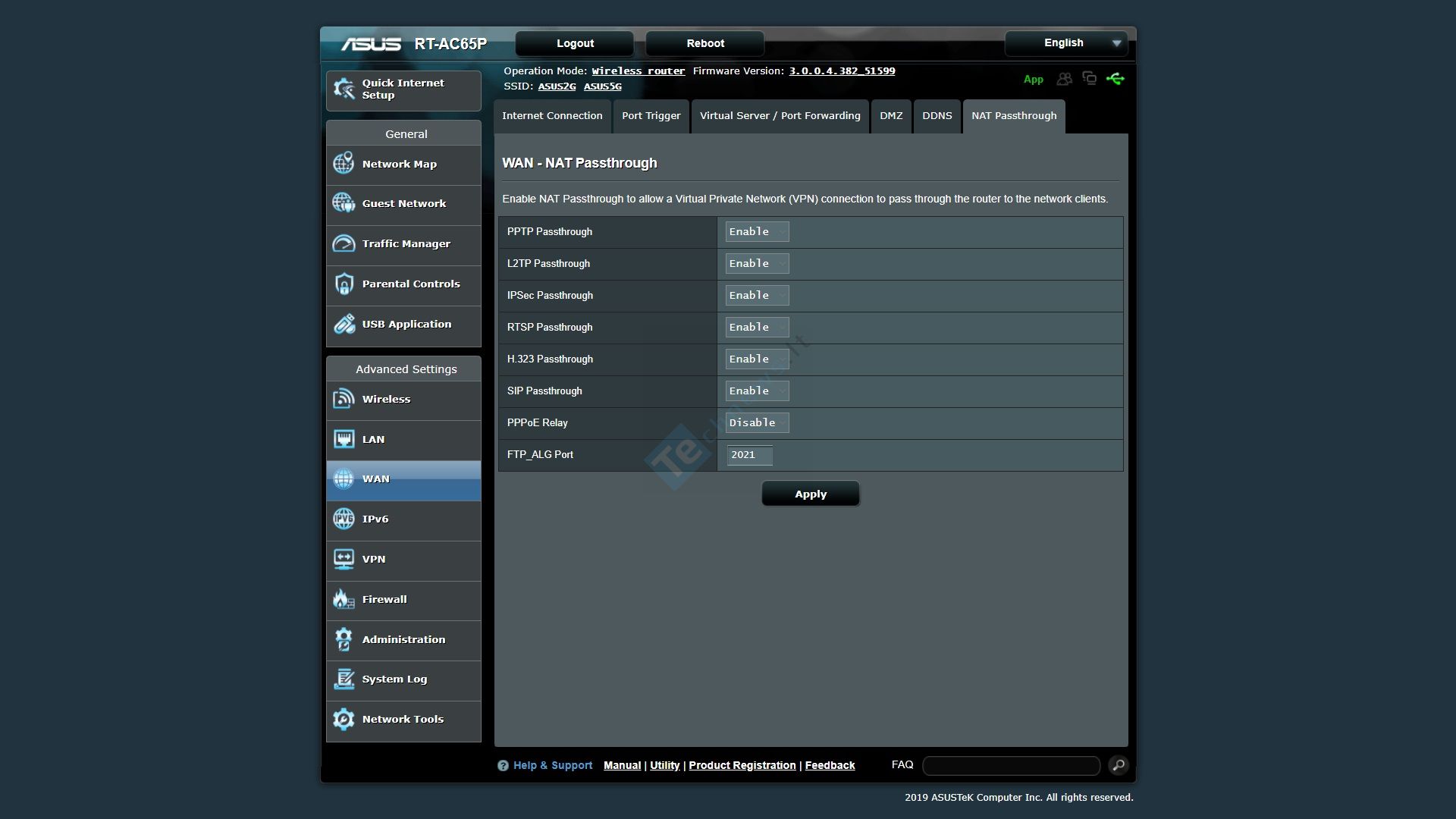Click the FTP_ALG Port input field
Viewport: 1456px width, 819px height.
click(x=749, y=455)
